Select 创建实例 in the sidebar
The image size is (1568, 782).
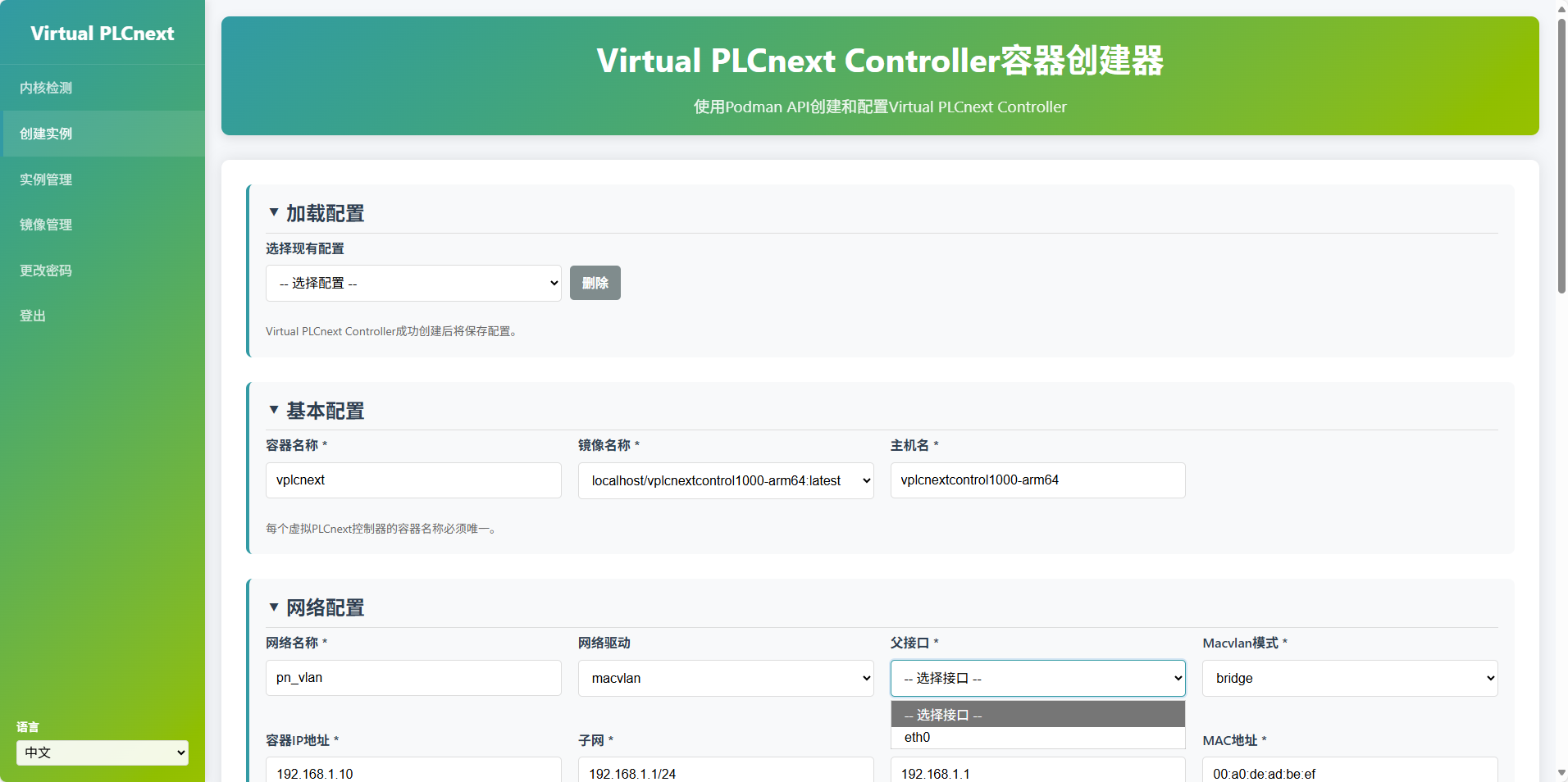tap(103, 134)
